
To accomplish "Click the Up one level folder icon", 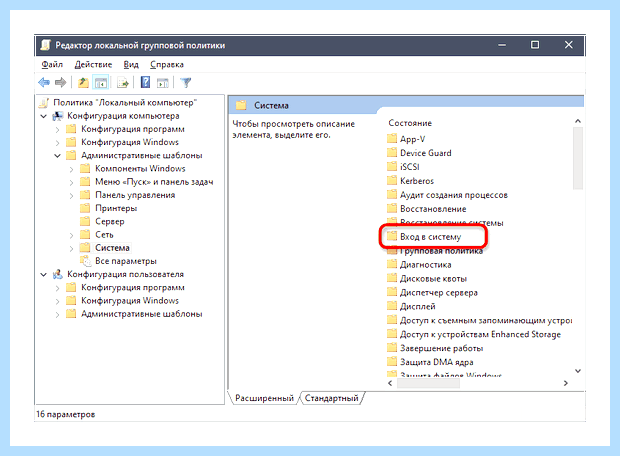I will [83, 83].
